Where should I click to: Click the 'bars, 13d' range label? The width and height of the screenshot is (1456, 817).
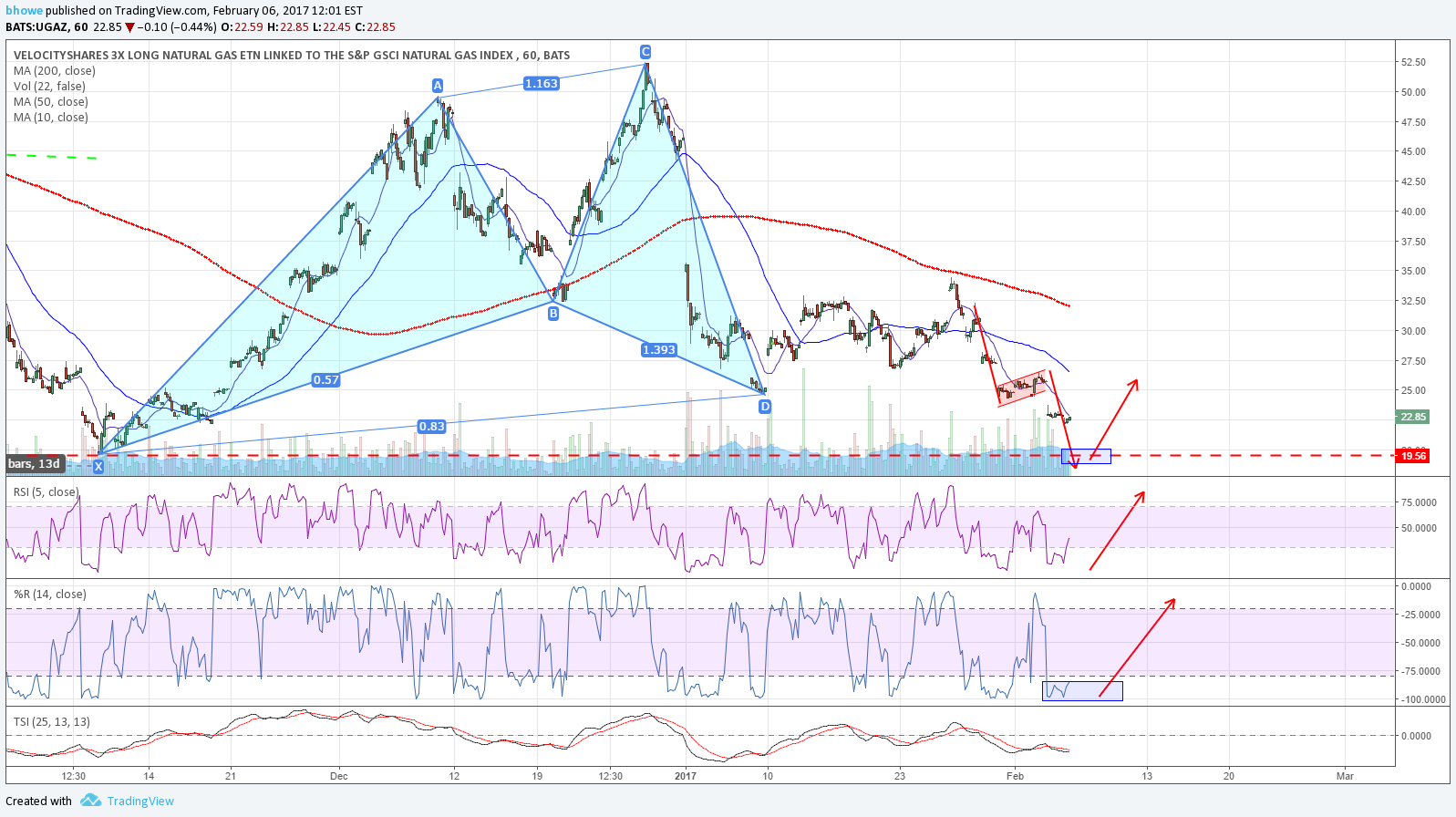[x=35, y=464]
